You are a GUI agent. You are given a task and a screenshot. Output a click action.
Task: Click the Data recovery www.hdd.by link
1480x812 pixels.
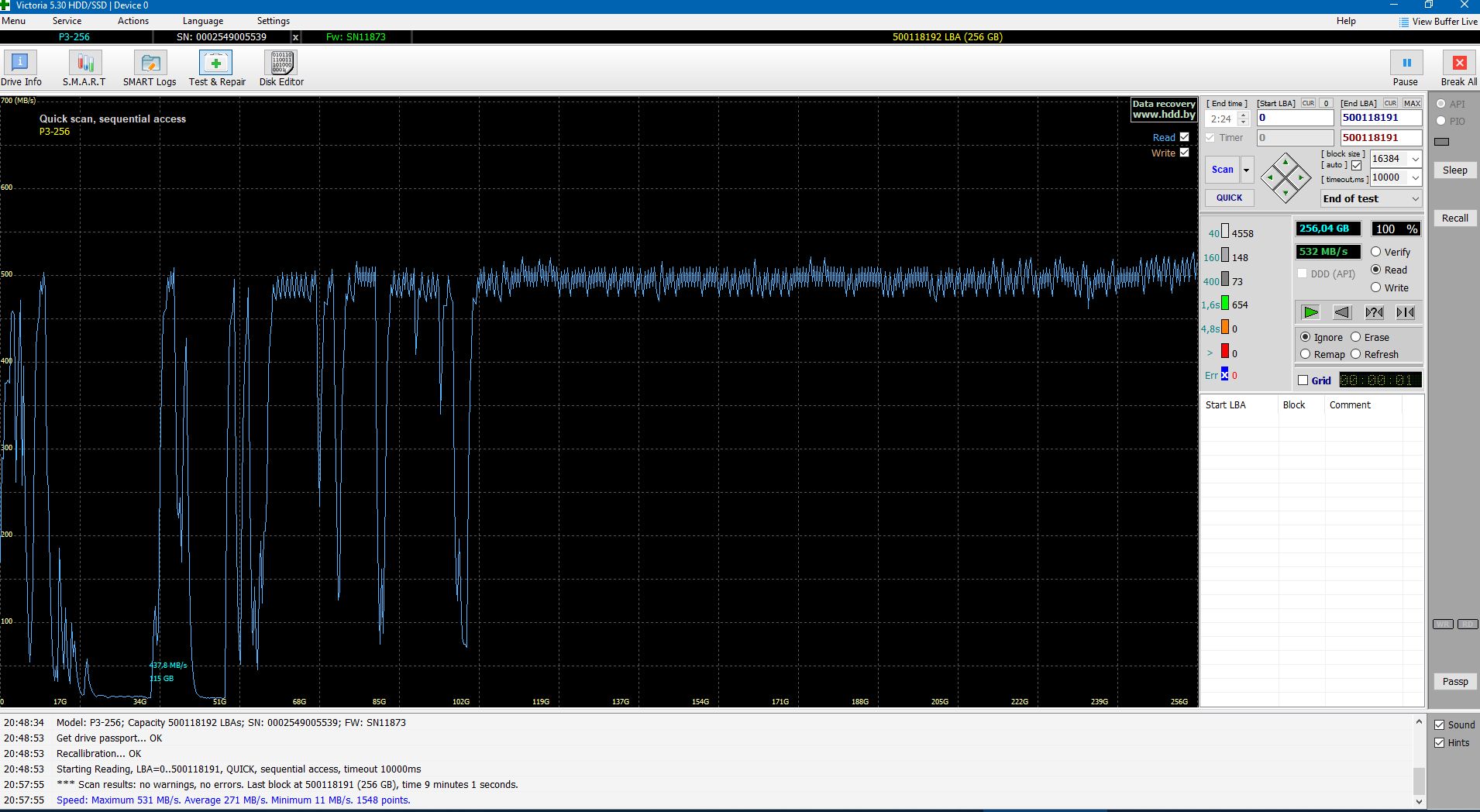pyautogui.click(x=1164, y=109)
